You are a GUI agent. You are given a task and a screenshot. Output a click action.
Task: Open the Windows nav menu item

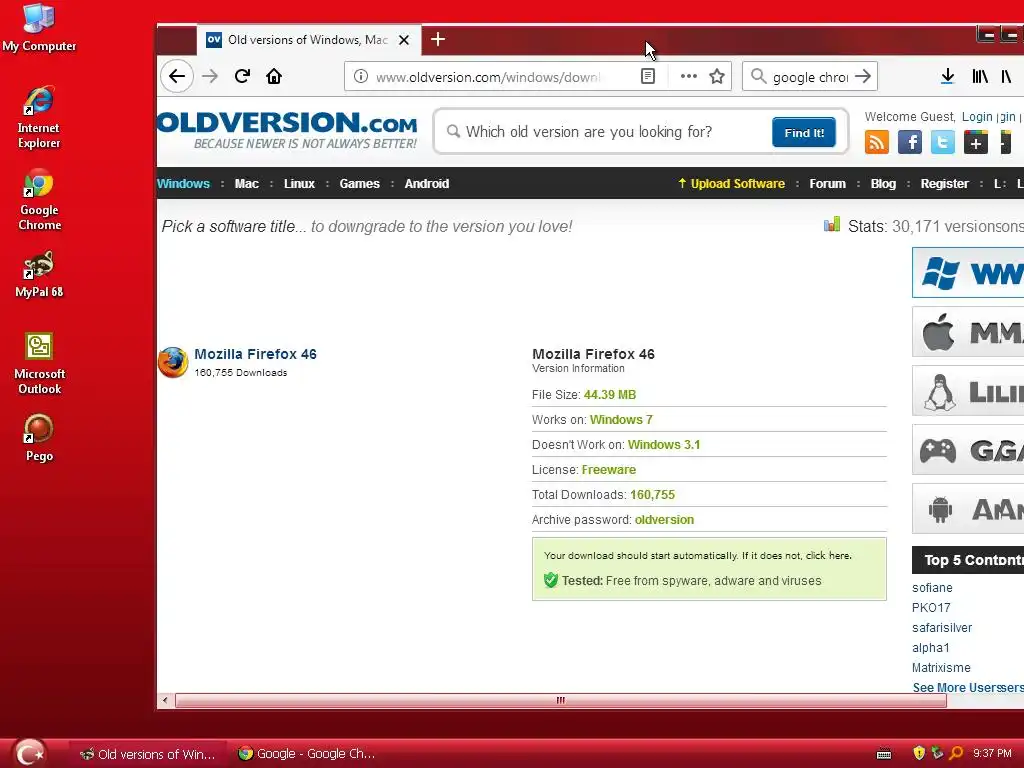[184, 184]
